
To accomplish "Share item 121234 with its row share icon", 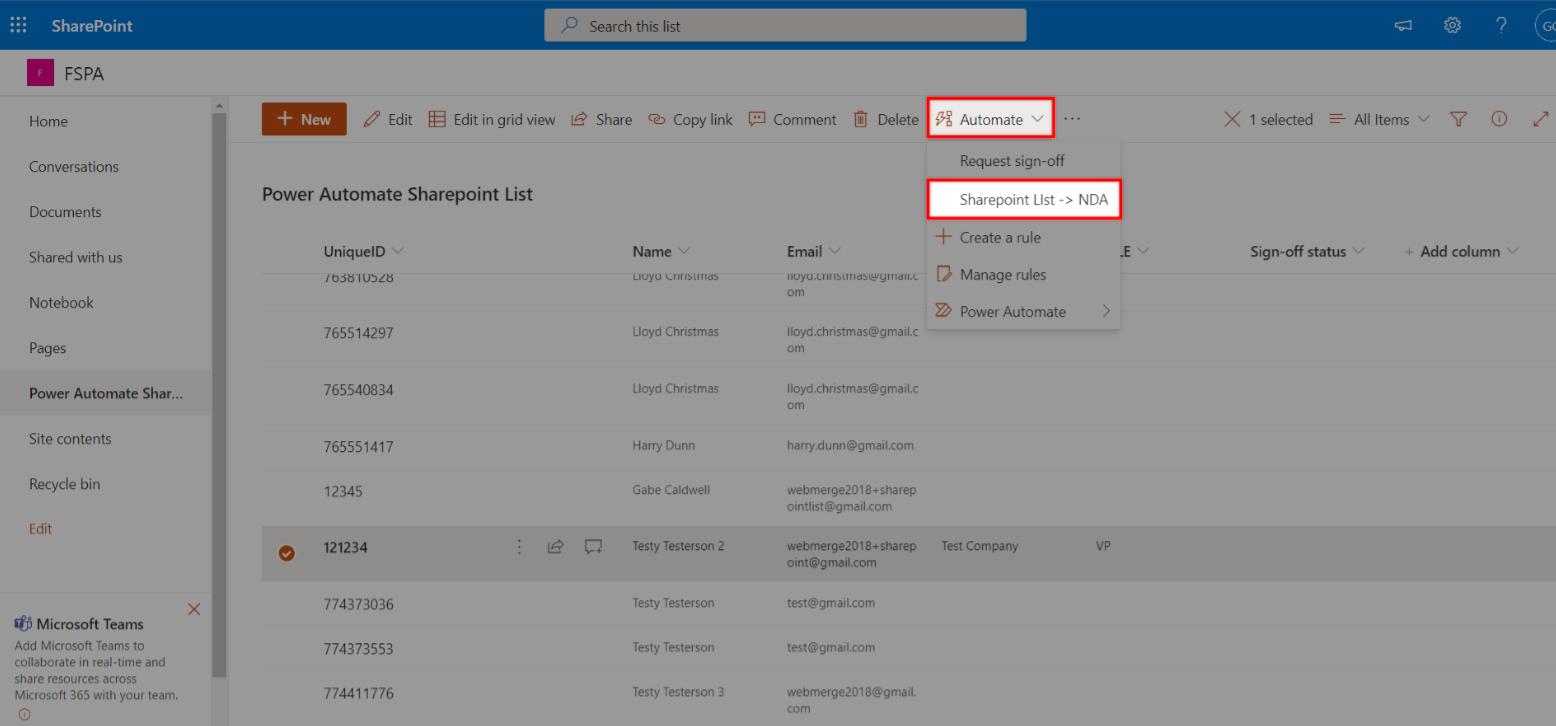I will pyautogui.click(x=555, y=547).
